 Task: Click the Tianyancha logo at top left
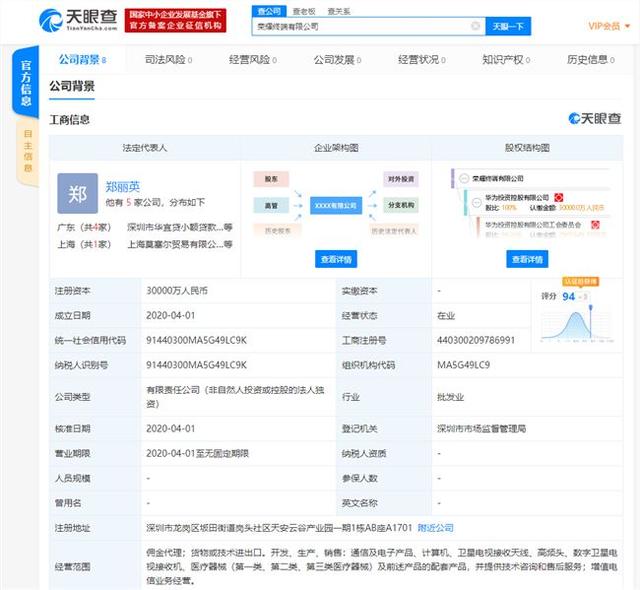point(78,20)
